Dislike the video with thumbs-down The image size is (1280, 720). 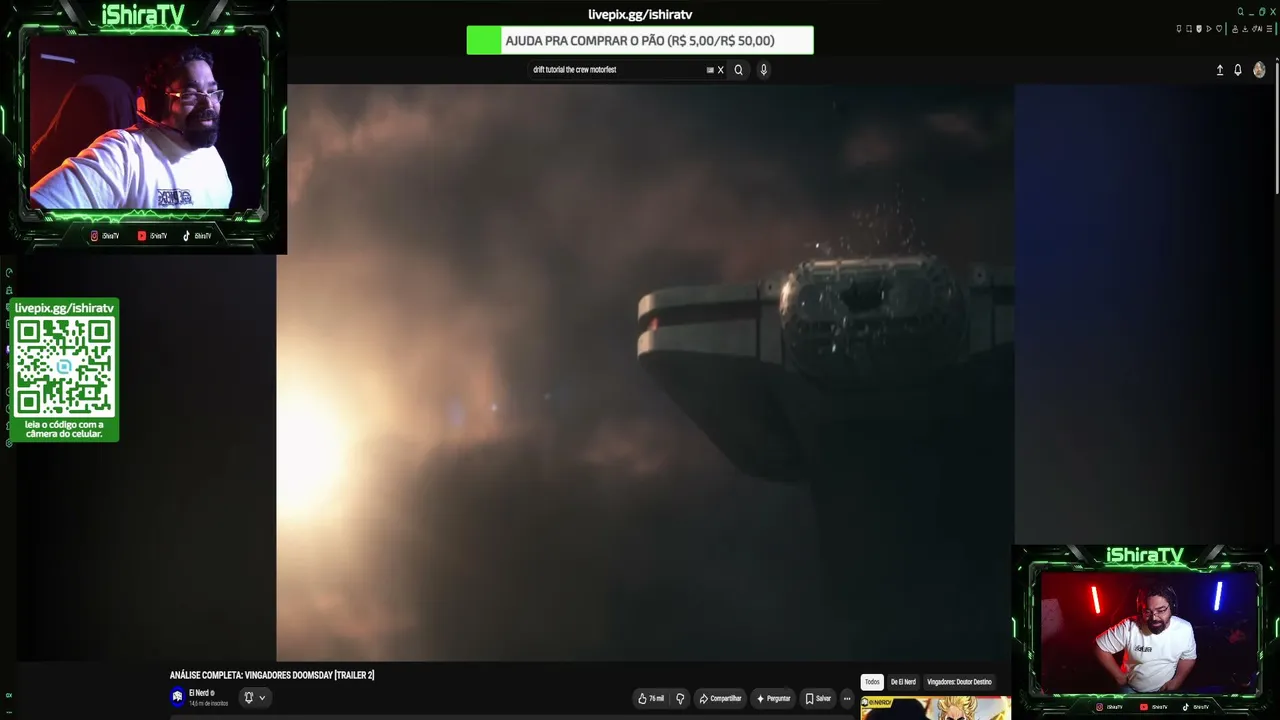pos(680,699)
